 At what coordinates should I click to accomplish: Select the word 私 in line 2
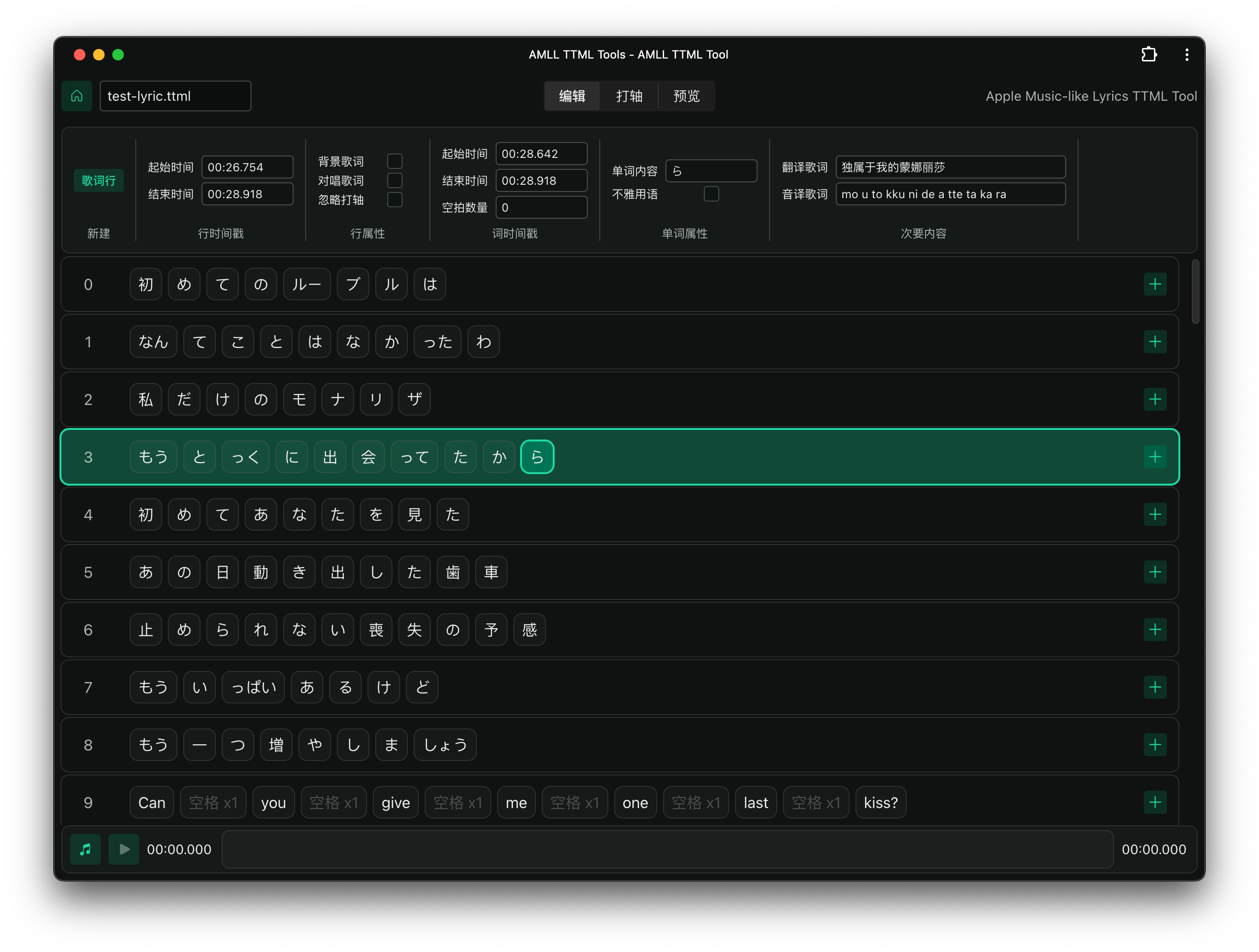(146, 399)
